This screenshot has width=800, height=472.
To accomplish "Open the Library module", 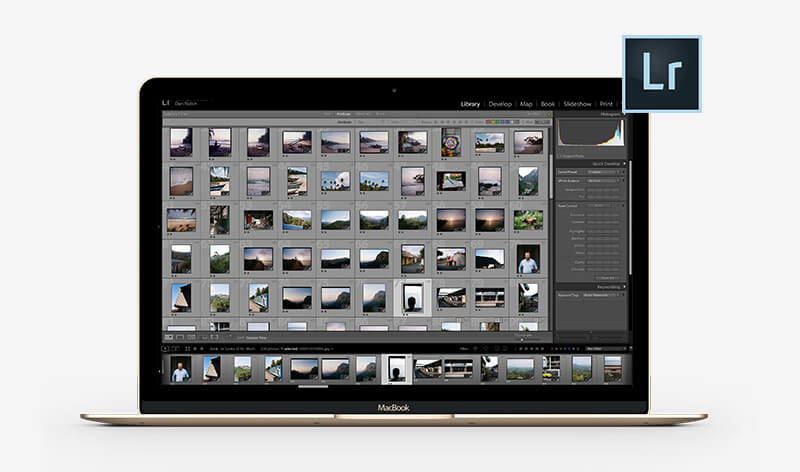I will click(470, 104).
